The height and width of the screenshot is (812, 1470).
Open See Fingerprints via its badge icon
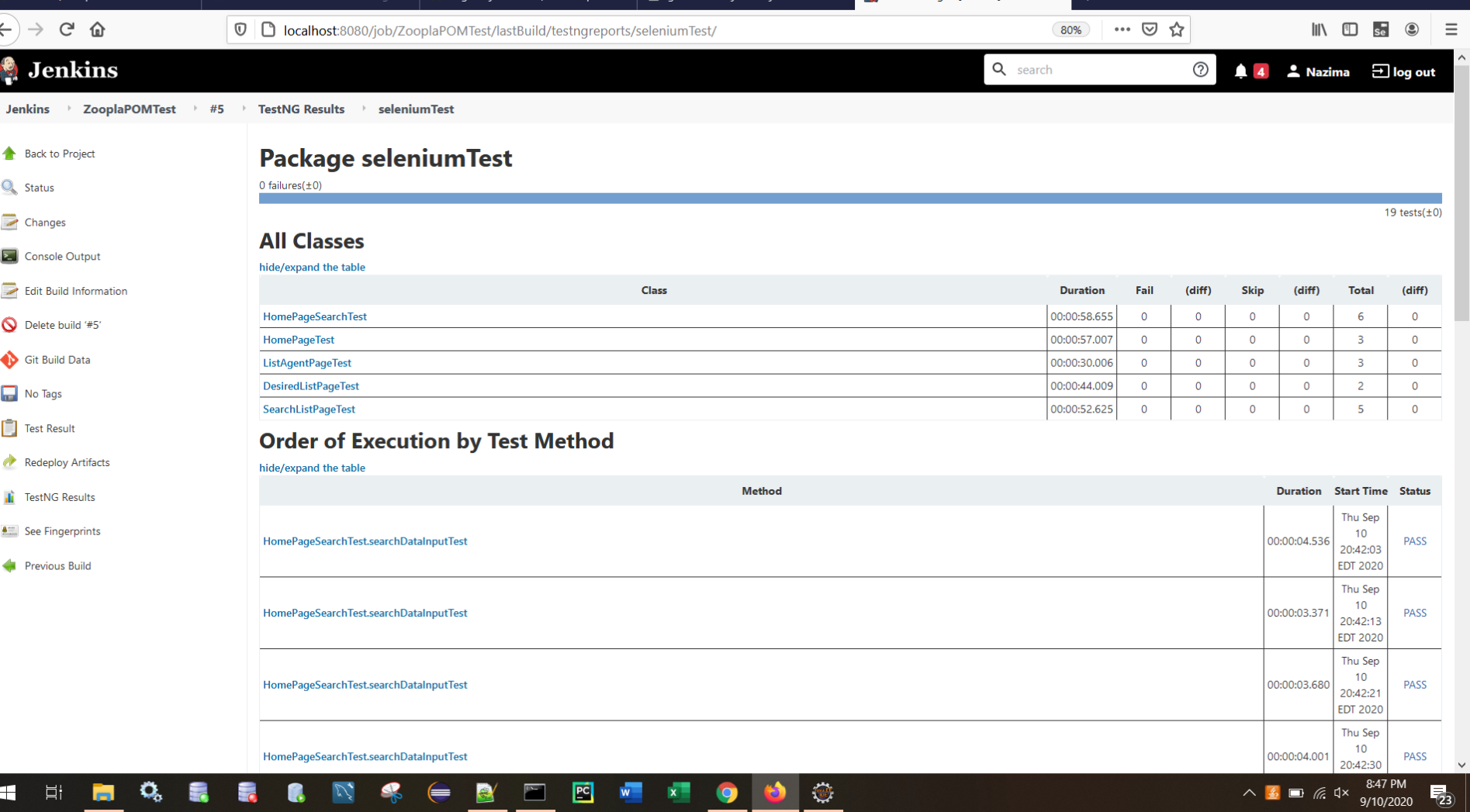coord(10,530)
